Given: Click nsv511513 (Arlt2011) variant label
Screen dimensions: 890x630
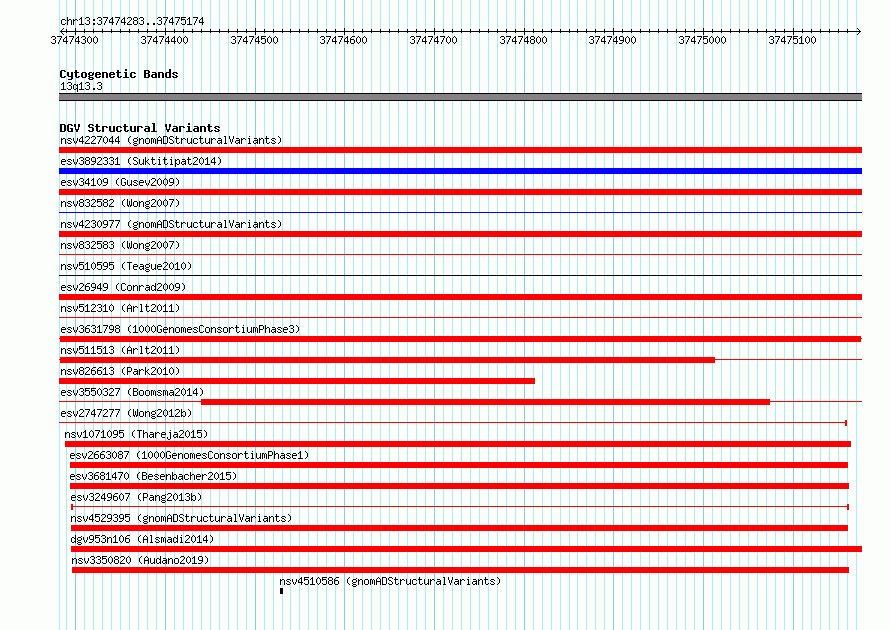Looking at the screenshot, I should [x=120, y=350].
